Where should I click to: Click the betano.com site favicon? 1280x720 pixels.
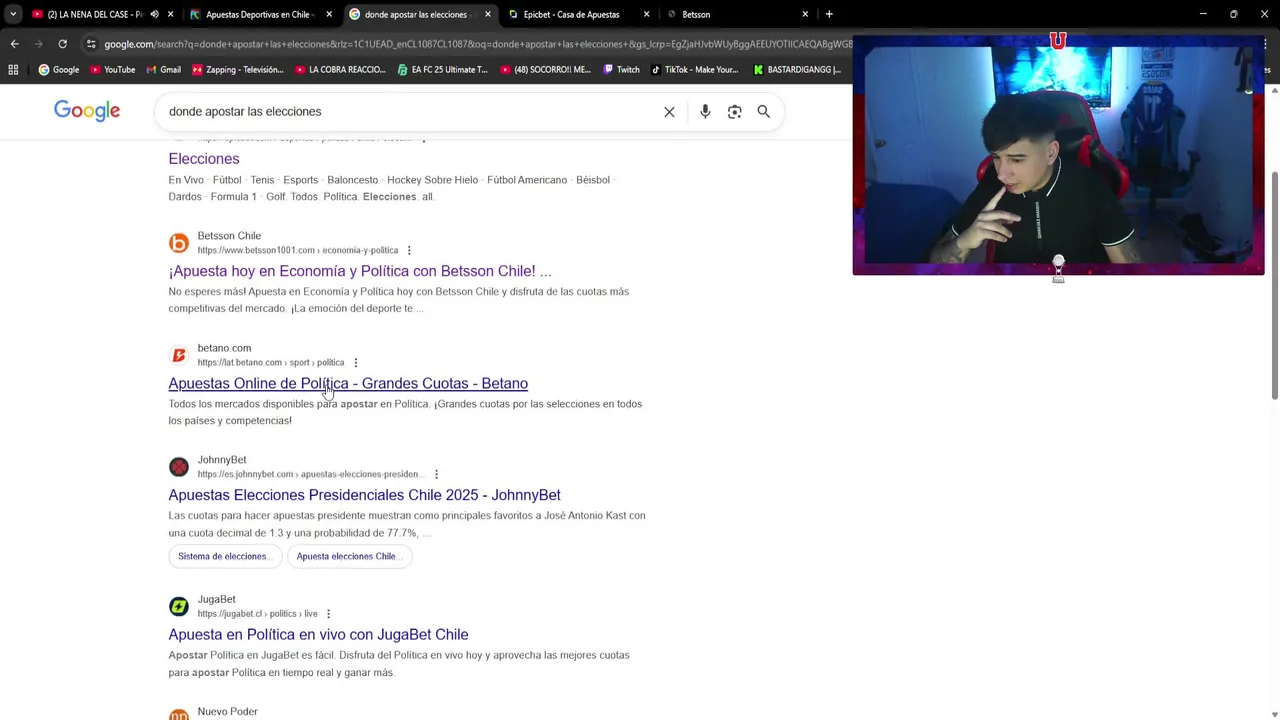pos(179,355)
